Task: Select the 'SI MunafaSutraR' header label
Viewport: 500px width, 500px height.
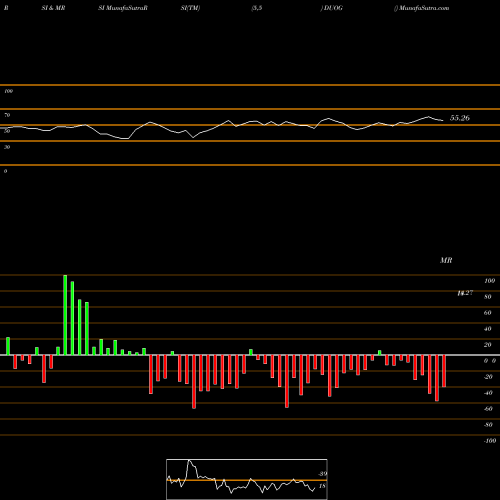Action: pos(123,8)
